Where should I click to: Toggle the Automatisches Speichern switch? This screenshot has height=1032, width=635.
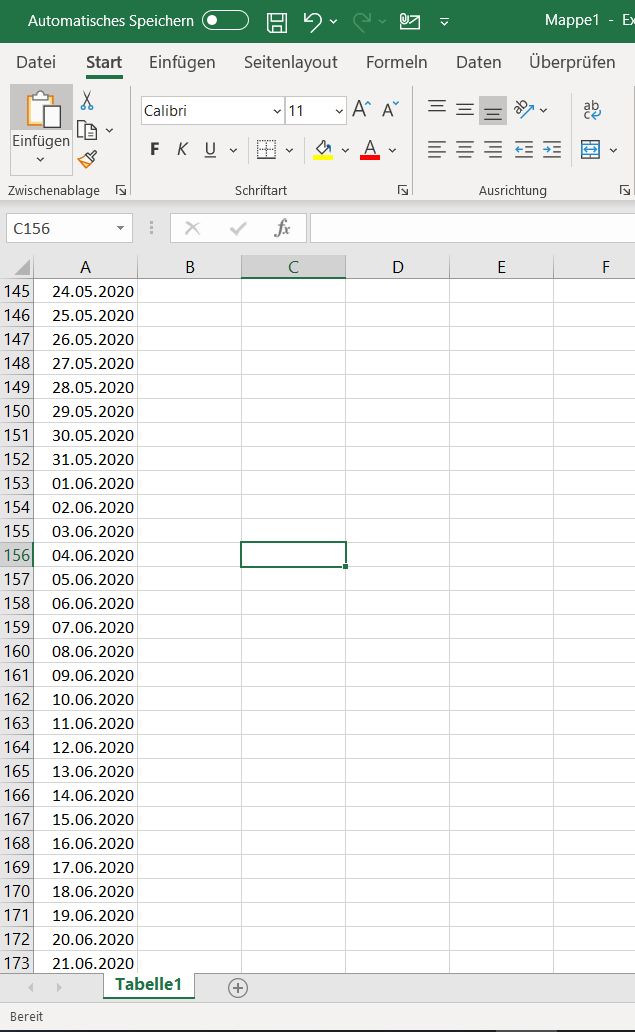pos(225,20)
